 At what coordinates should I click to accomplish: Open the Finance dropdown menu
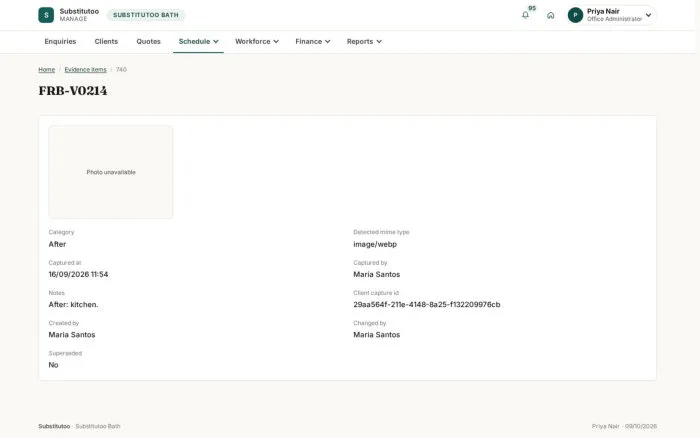click(312, 42)
